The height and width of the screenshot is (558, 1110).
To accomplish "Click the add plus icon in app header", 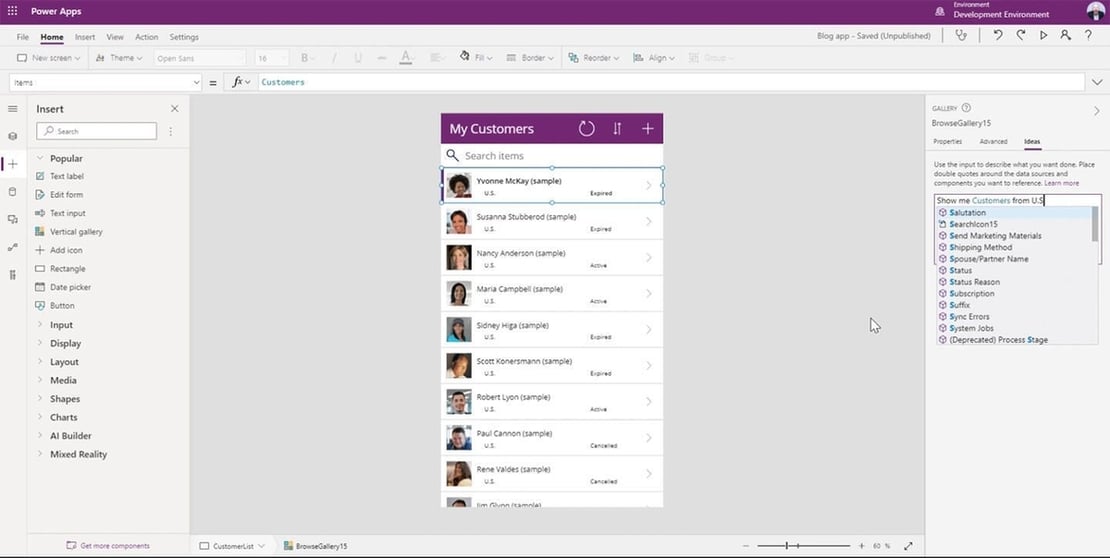I will (x=647, y=129).
